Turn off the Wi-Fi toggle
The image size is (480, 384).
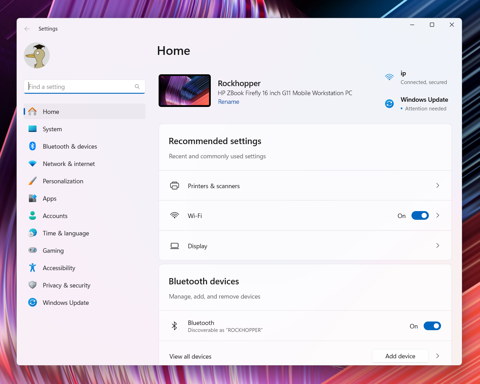tap(420, 216)
